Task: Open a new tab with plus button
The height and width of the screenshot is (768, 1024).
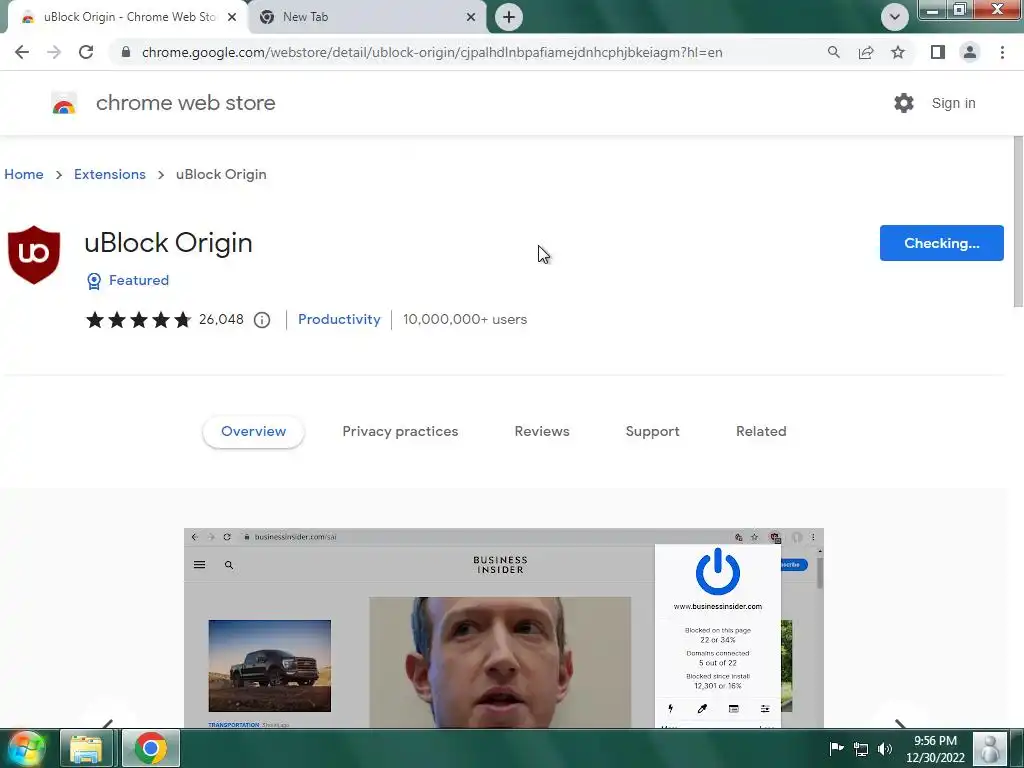Action: point(509,17)
